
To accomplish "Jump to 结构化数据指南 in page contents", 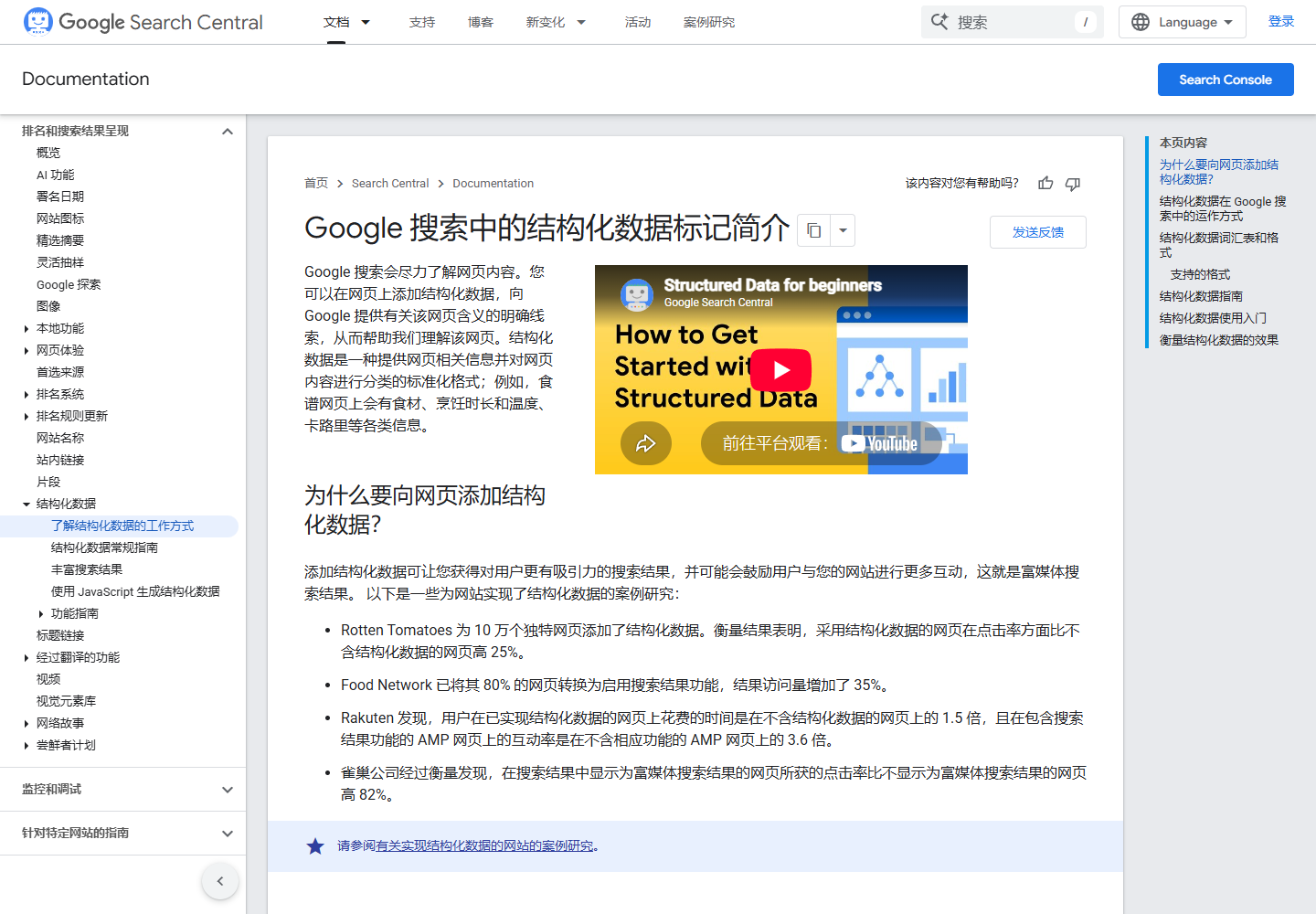I will coord(1201,296).
